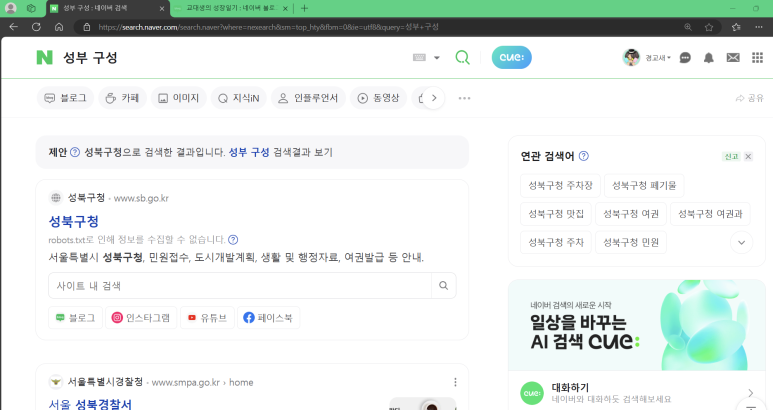This screenshot has height=410, width=773.
Task: Switch to the 교대생의 성장일기 browser tab
Action: pos(231,8)
